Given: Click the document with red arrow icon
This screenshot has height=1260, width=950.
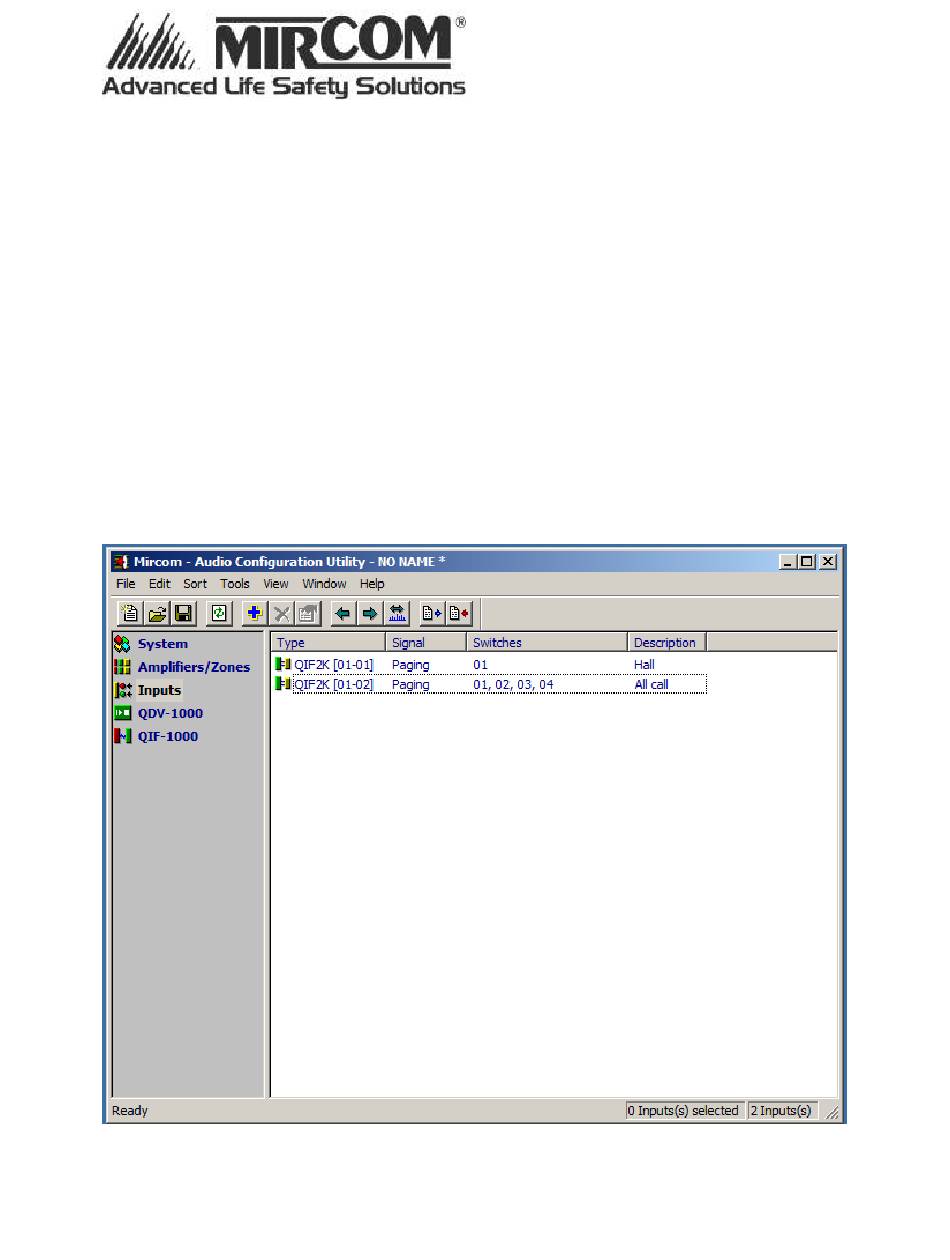Looking at the screenshot, I should coord(459,613).
